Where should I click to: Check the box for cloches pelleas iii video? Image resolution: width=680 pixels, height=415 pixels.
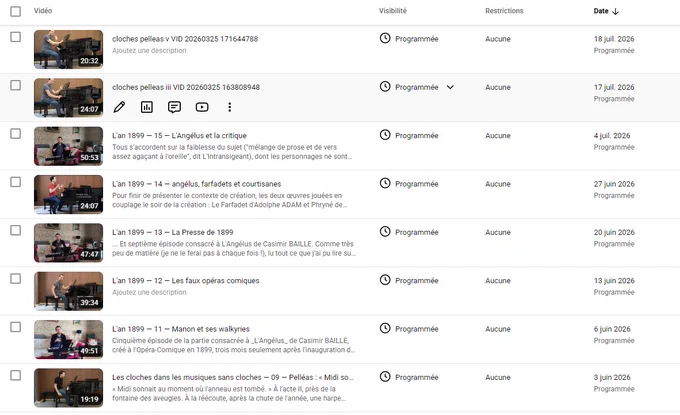tap(16, 85)
